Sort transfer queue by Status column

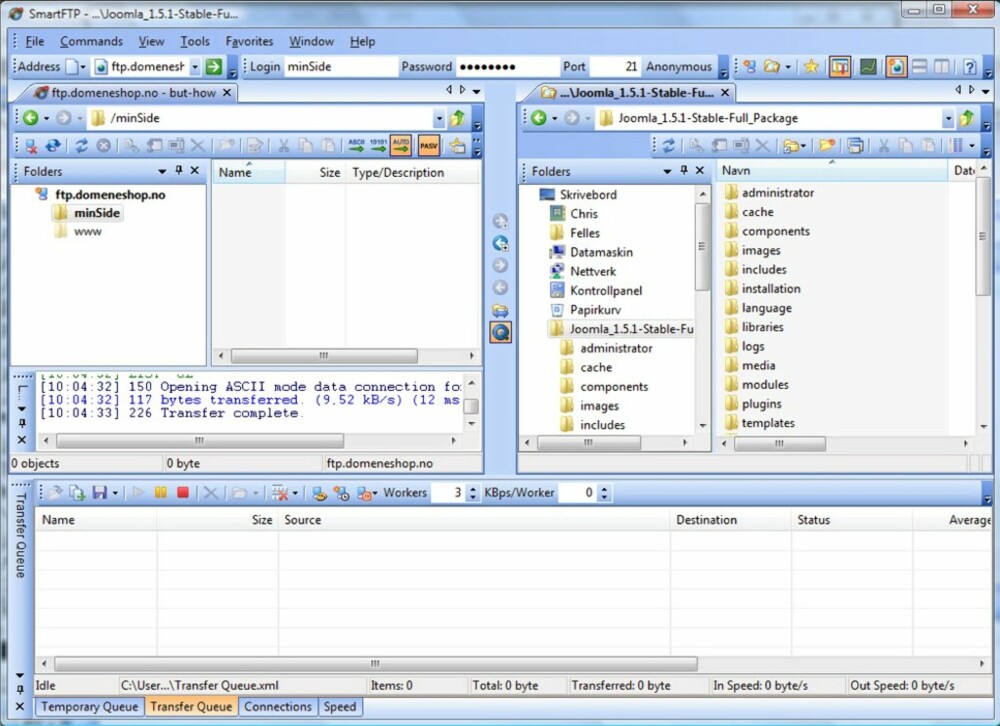coord(852,520)
